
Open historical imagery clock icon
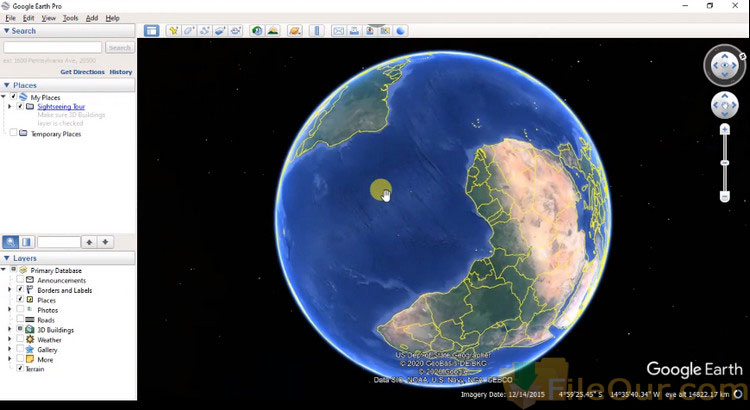tap(257, 31)
